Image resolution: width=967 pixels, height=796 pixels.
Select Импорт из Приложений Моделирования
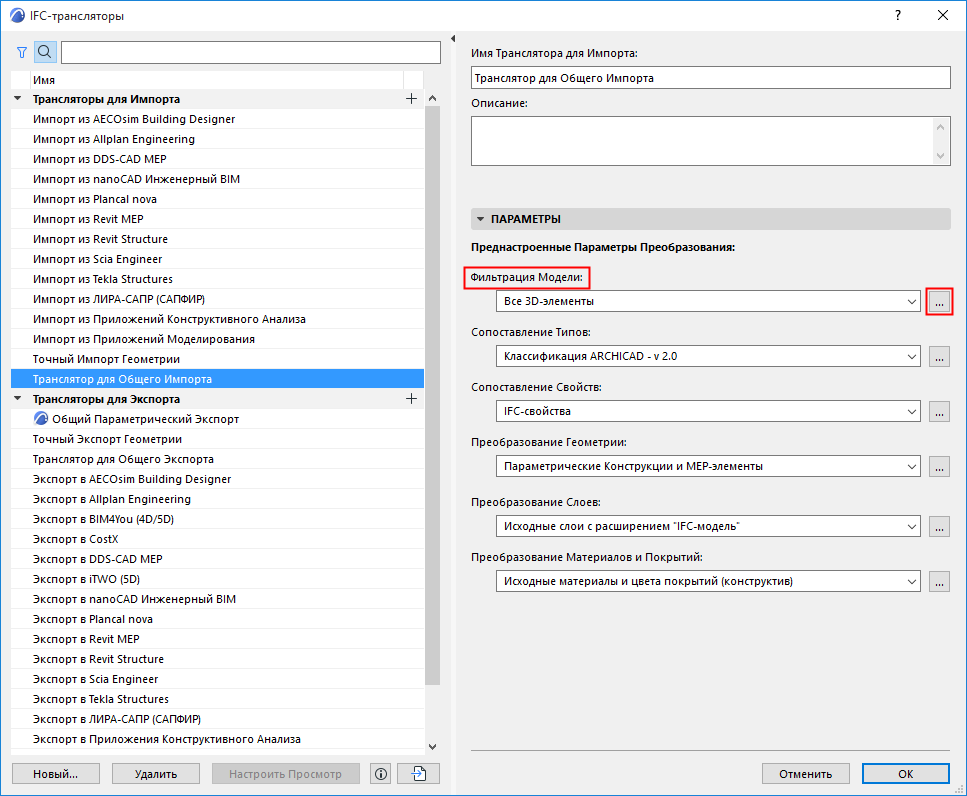(217, 339)
